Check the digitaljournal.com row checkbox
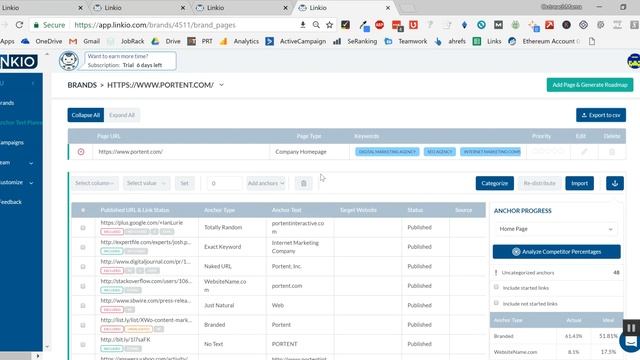 click(x=83, y=267)
